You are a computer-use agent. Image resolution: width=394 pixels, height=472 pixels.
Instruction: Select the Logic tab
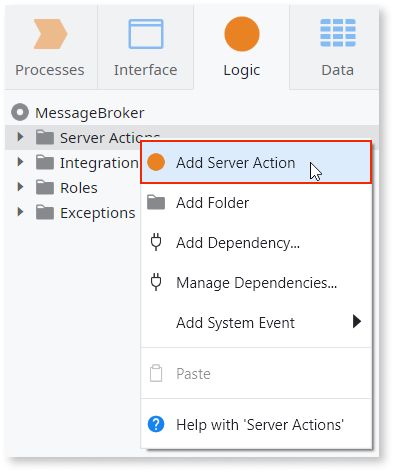242,47
